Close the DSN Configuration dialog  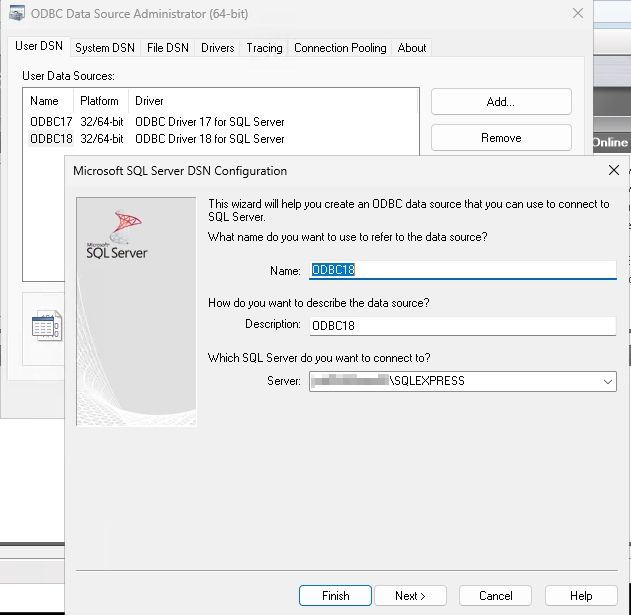[613, 170]
